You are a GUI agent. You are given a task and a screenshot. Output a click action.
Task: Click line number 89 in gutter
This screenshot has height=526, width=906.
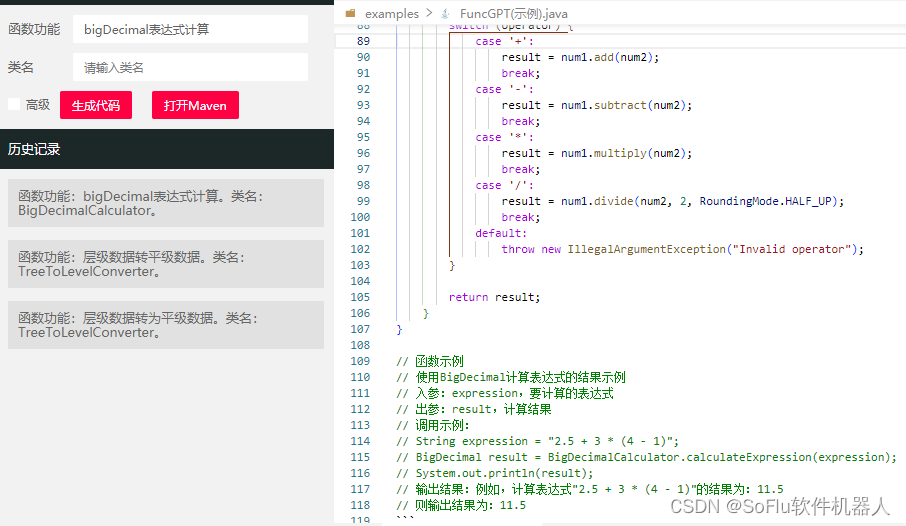(363, 41)
